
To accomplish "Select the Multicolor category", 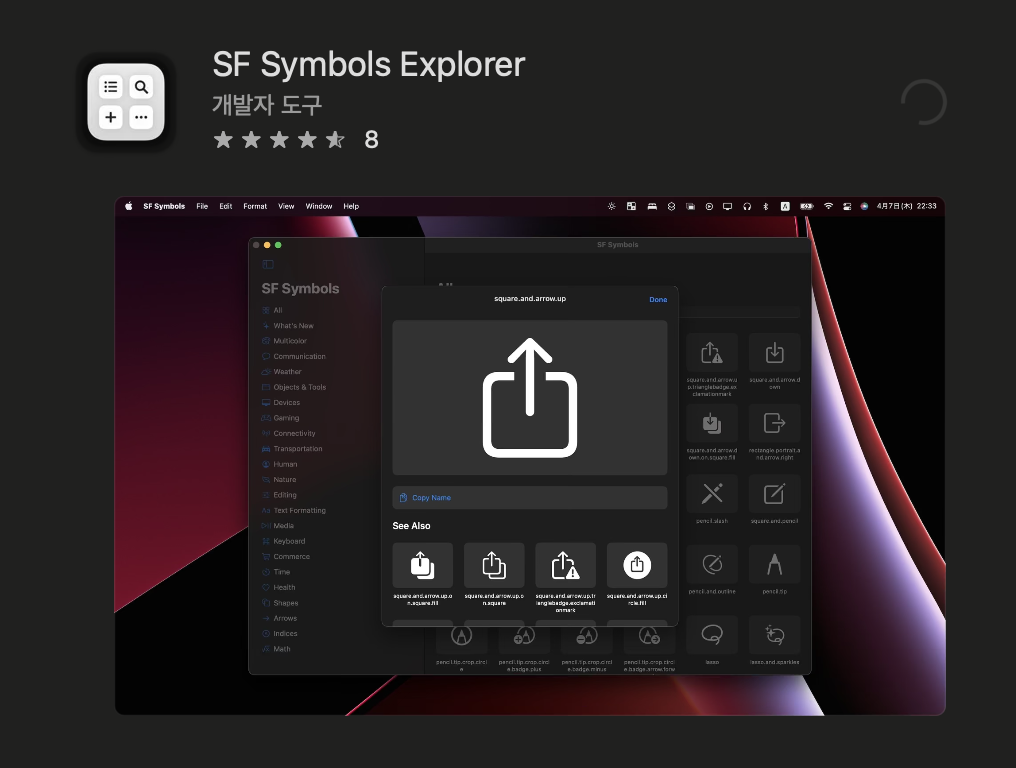I will [284, 341].
